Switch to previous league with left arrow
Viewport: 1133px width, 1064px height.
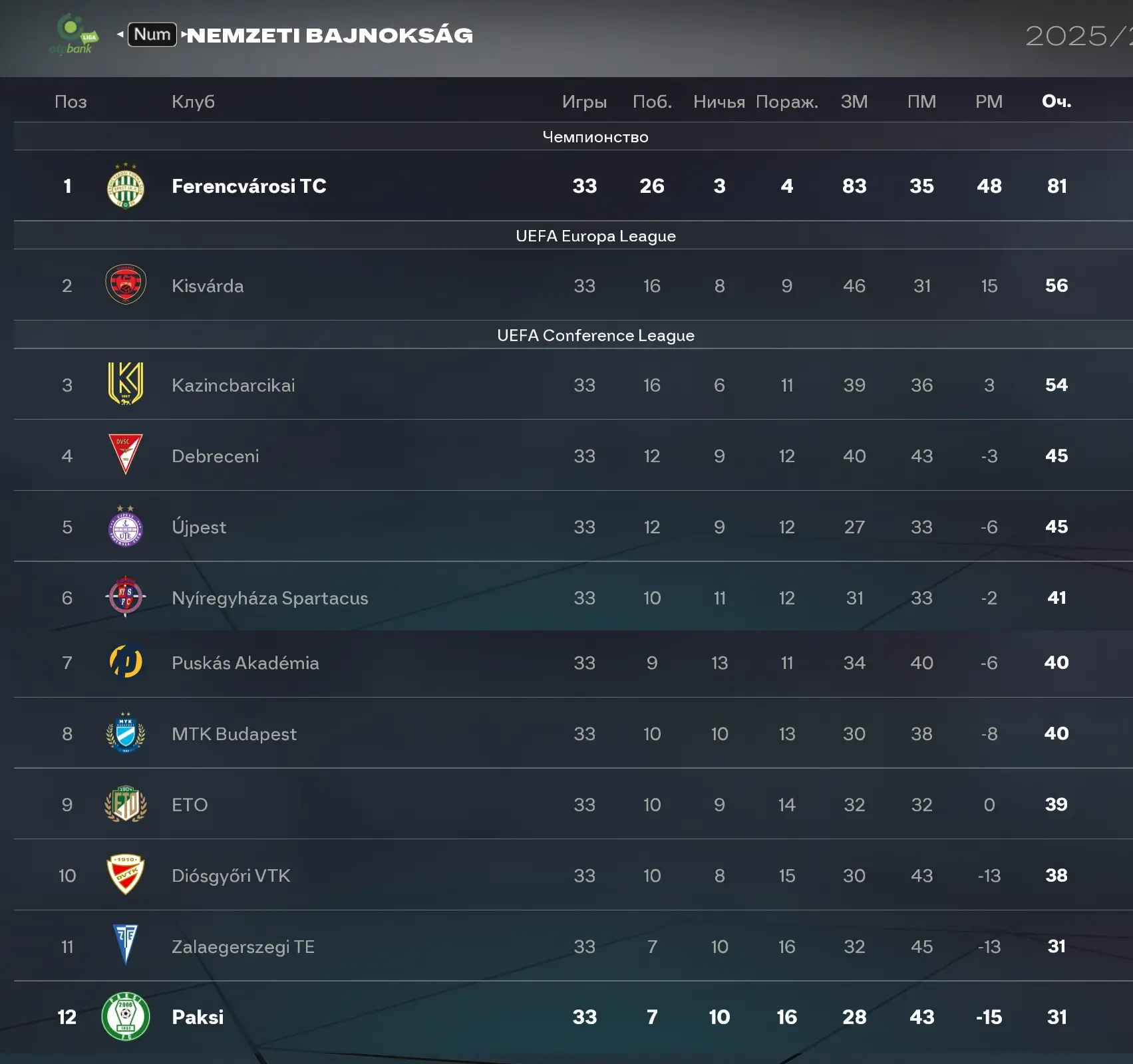(120, 34)
